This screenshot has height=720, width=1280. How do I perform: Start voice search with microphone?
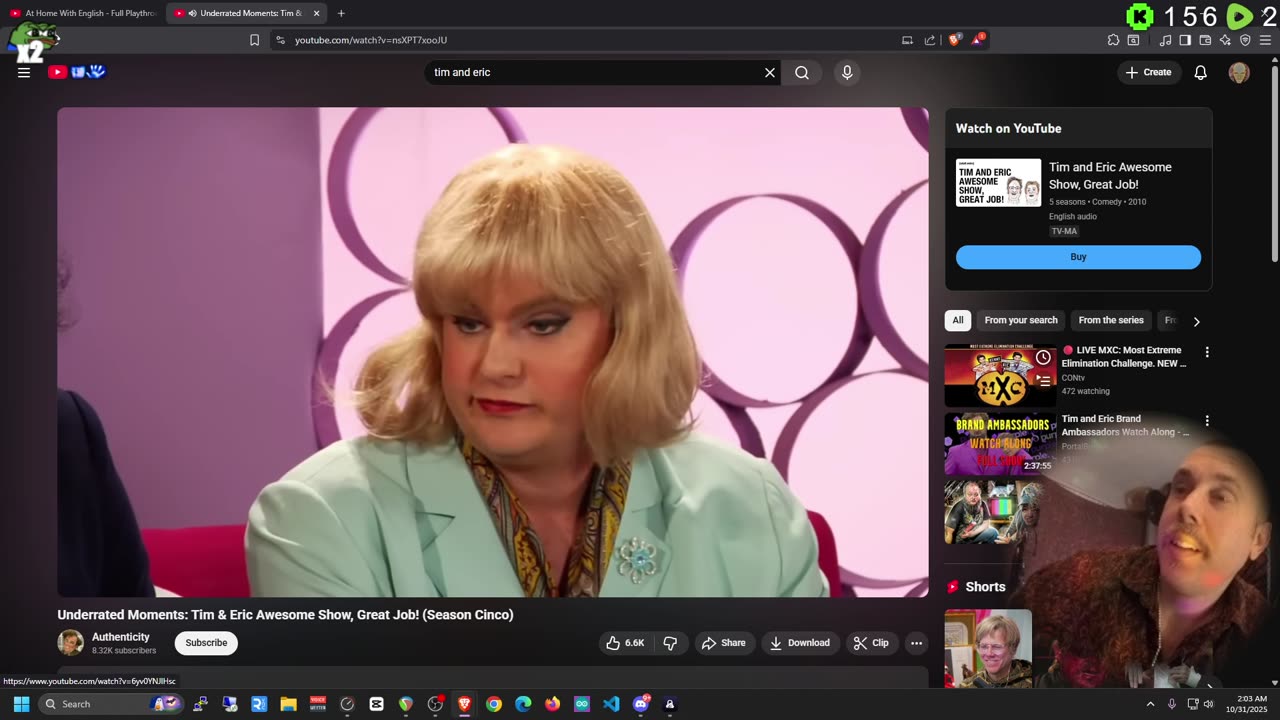[x=847, y=72]
